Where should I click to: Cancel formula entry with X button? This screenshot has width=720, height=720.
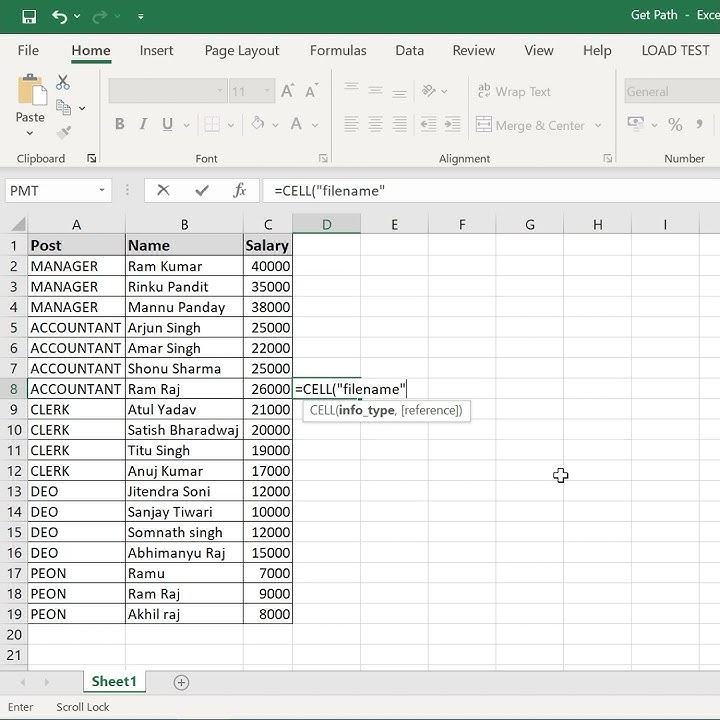pyautogui.click(x=163, y=190)
